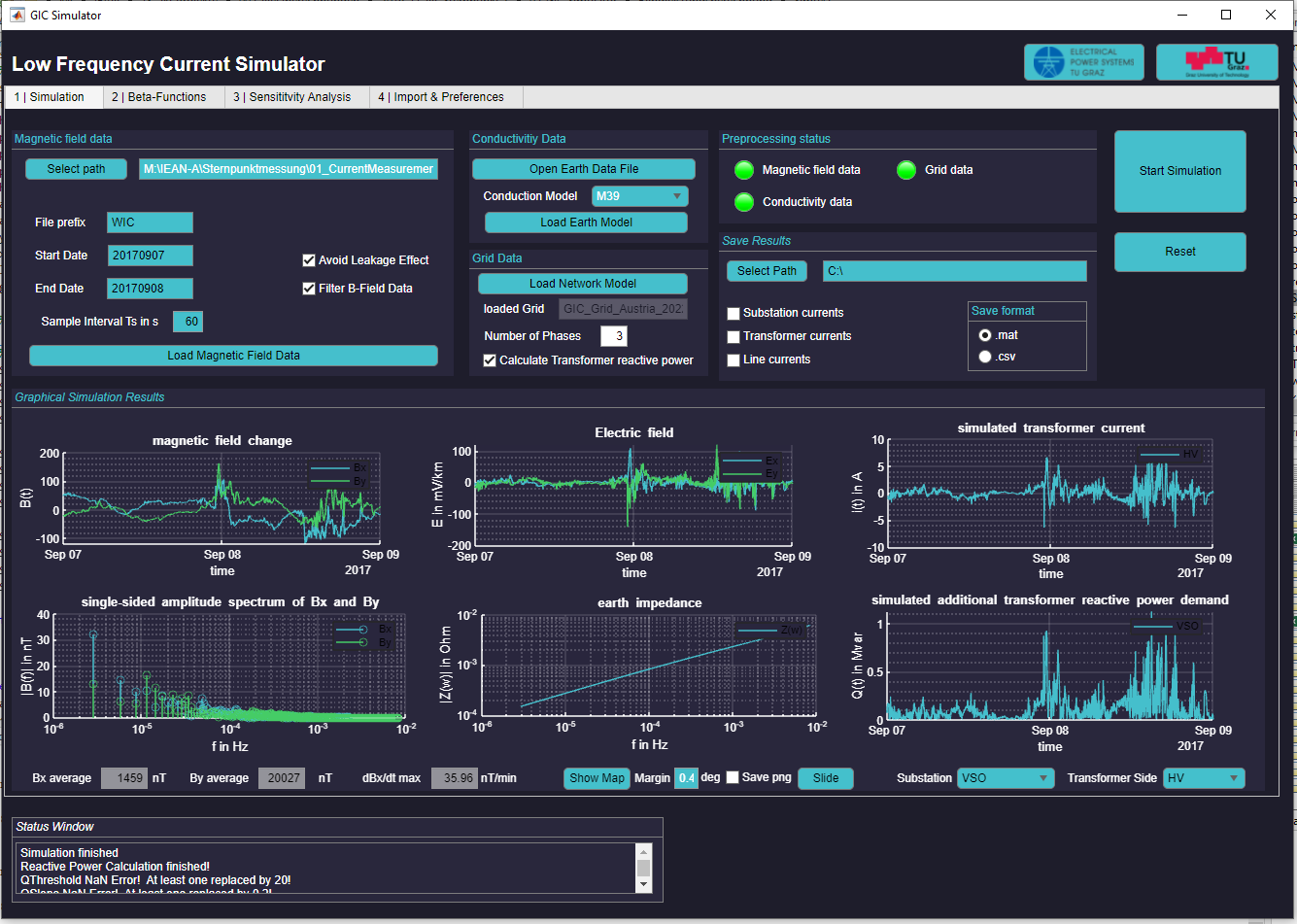Click 'Reactive Power Calculation finished!' status line
Screen dimensions: 1297x924
[x=115, y=867]
